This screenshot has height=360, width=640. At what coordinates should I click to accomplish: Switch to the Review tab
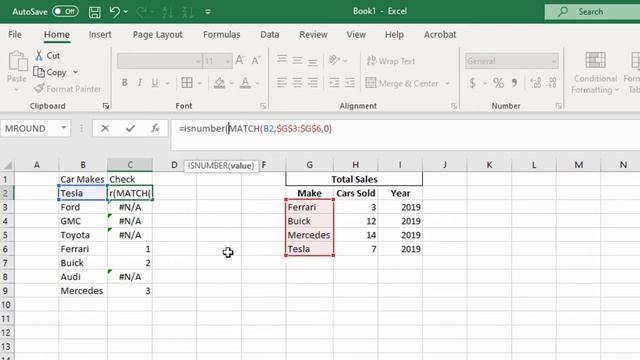click(x=313, y=35)
